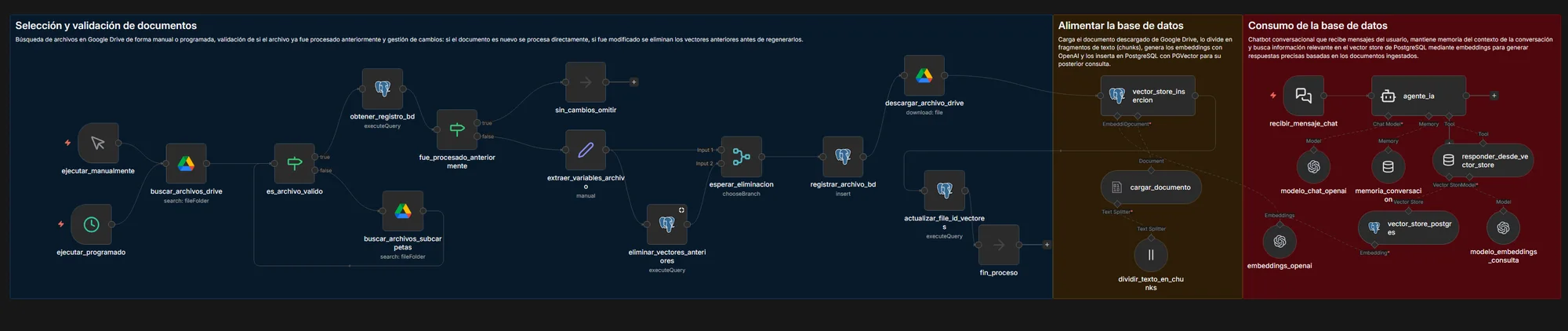Image resolution: width=1568 pixels, height=331 pixels.
Task: Click the Memory connector under agente_ia
Action: click(x=1429, y=115)
